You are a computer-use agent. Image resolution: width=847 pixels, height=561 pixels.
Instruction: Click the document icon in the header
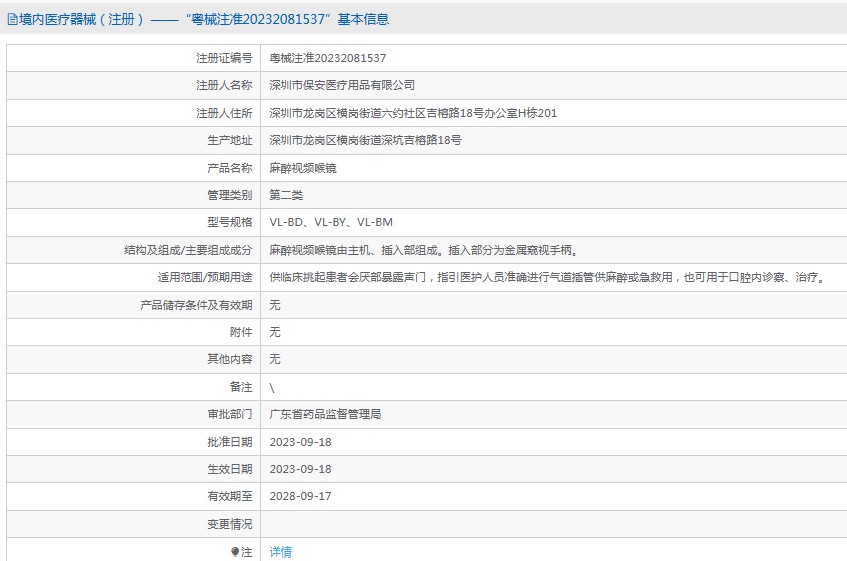pyautogui.click(x=12, y=19)
